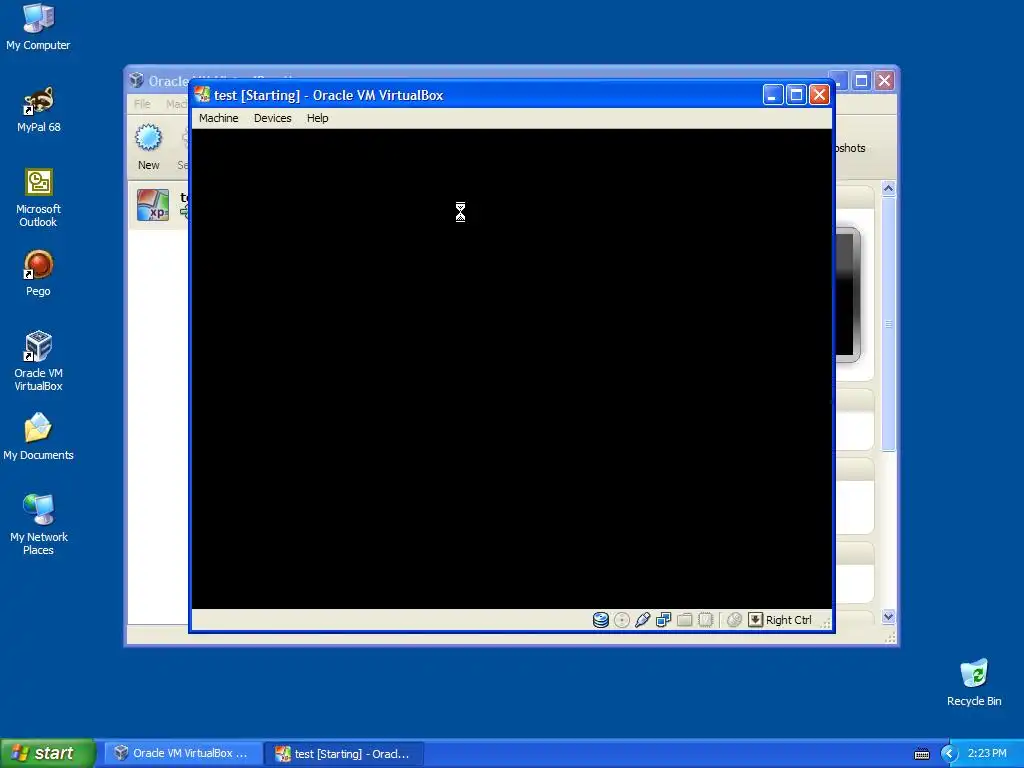This screenshot has height=768, width=1024.
Task: Select the My Network Places desktop icon
Action: click(38, 525)
